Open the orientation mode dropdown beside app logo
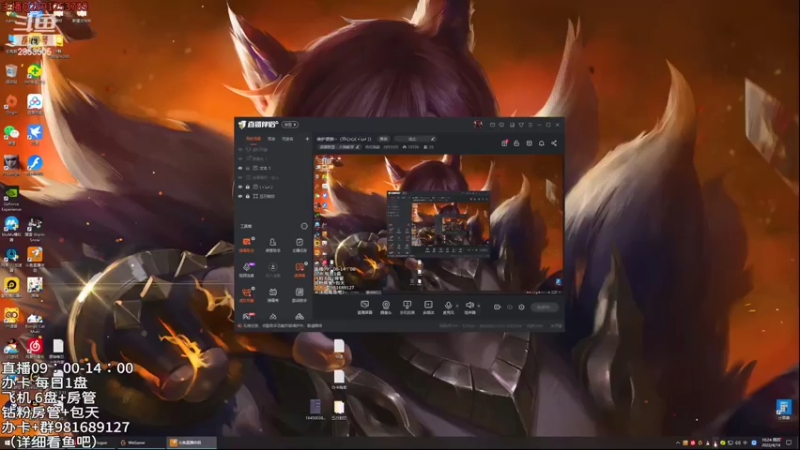This screenshot has height=450, width=800. (290, 124)
